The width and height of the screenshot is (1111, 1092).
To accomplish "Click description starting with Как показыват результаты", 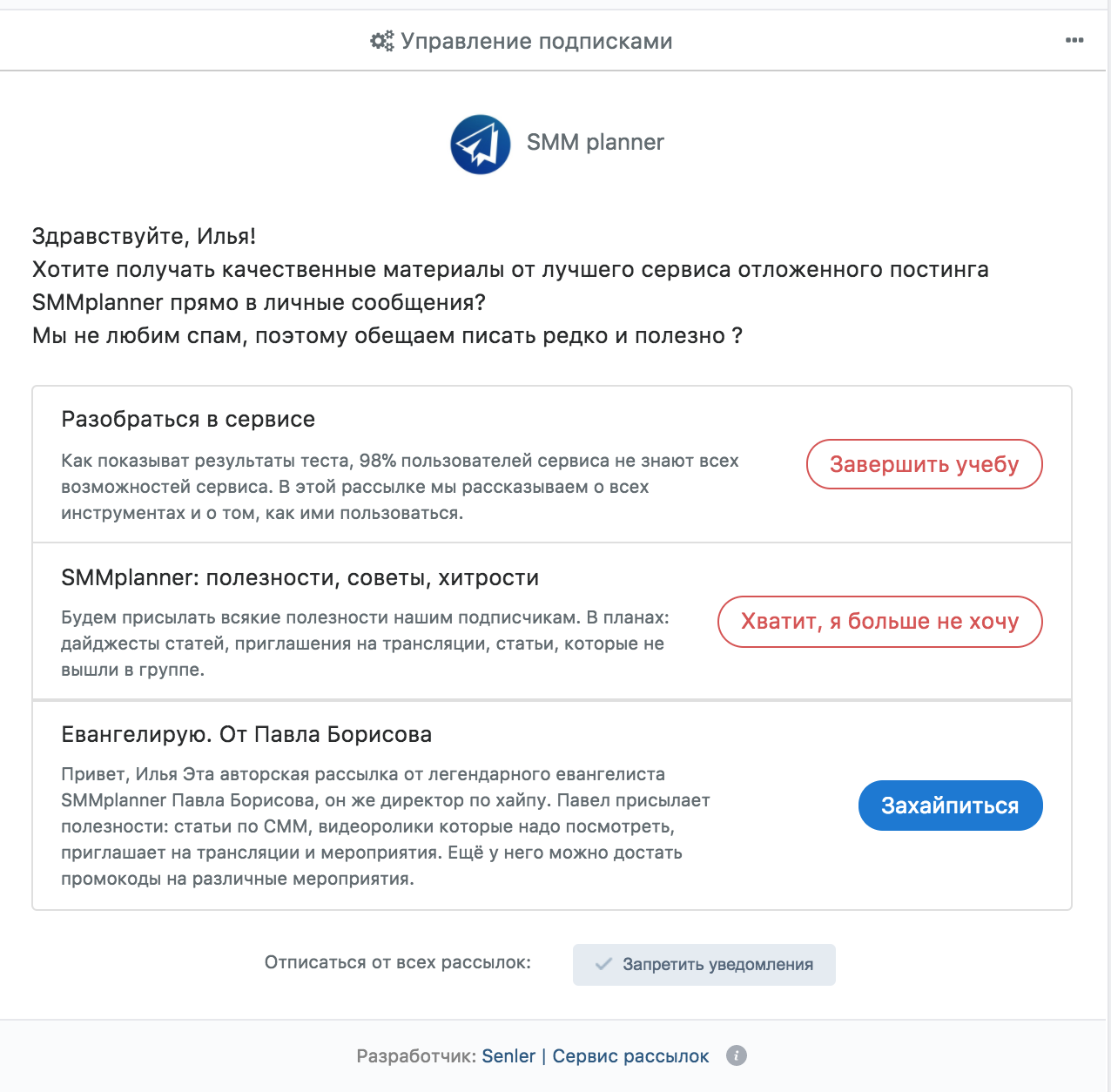I will click(400, 487).
